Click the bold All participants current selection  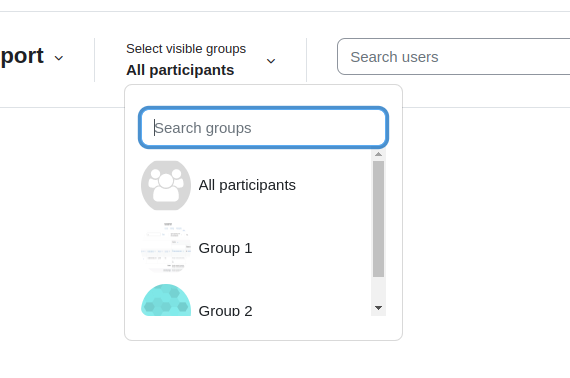pyautogui.click(x=180, y=70)
